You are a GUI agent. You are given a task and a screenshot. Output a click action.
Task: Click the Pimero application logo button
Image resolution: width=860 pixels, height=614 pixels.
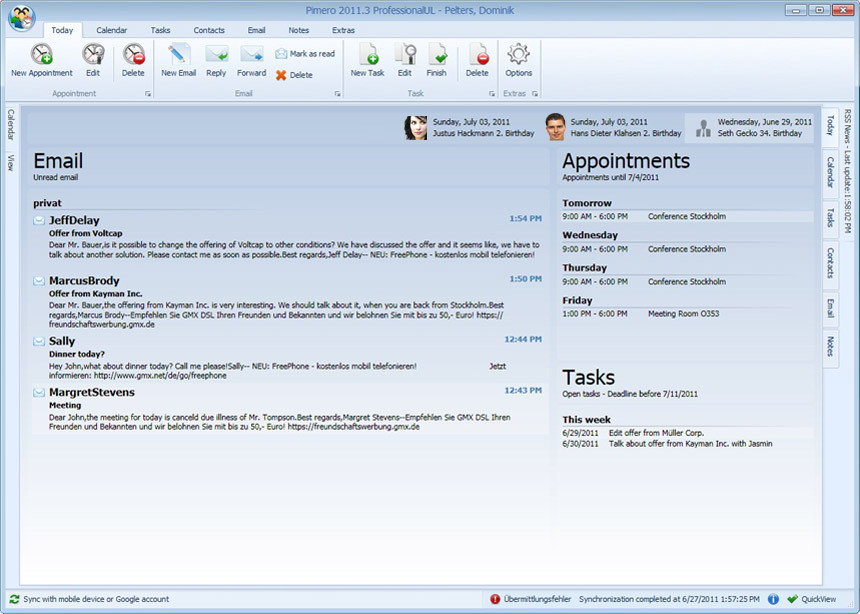(x=22, y=18)
